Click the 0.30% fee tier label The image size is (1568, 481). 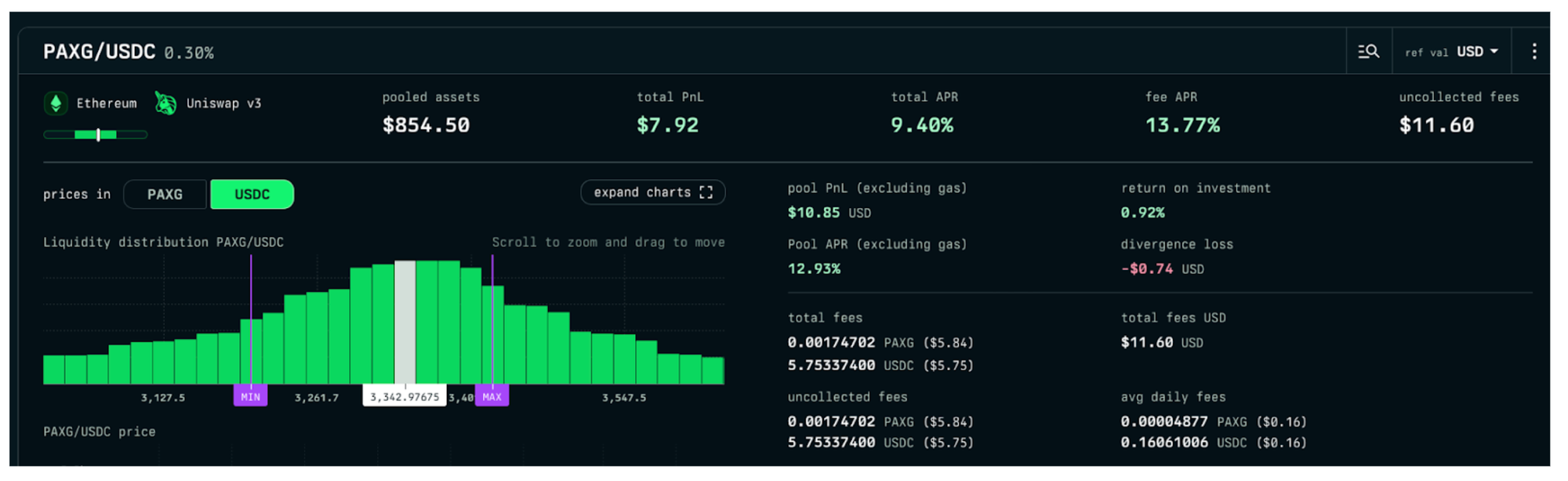pyautogui.click(x=189, y=53)
